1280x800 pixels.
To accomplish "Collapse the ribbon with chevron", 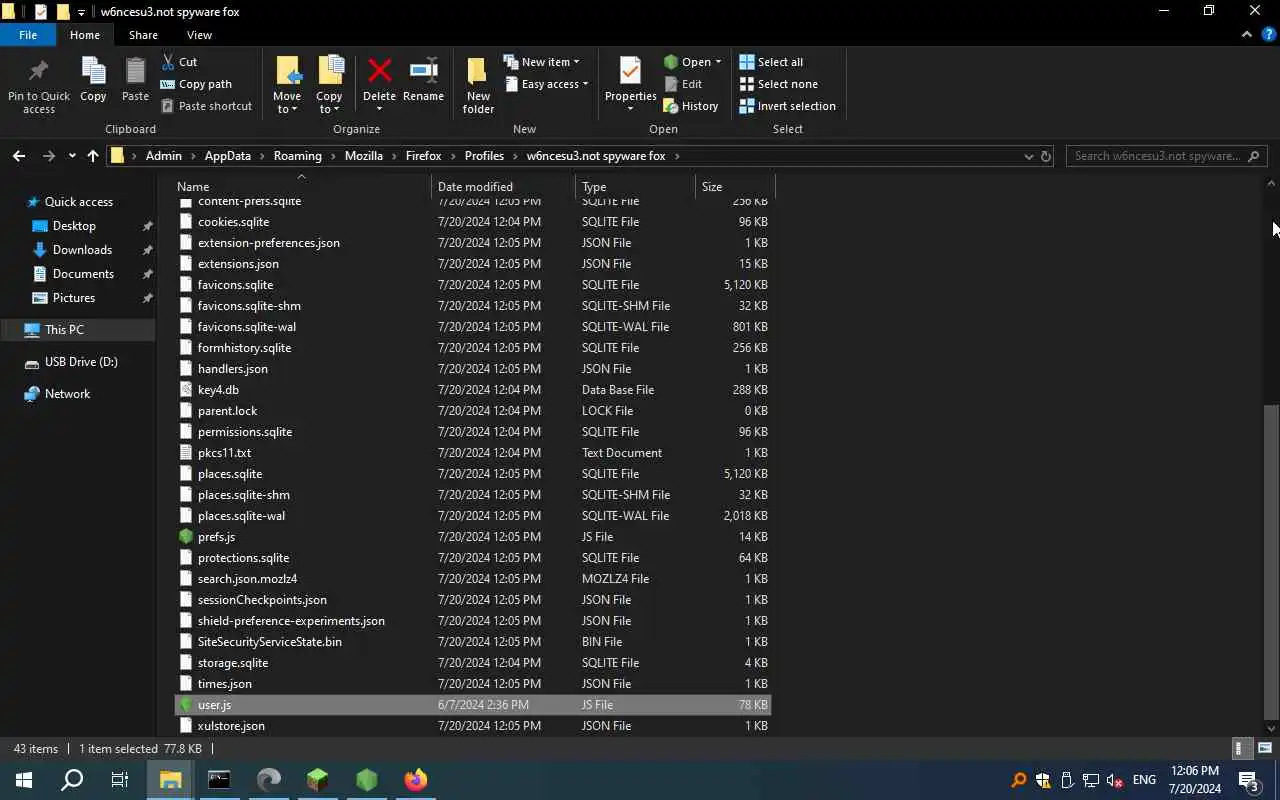I will 1246,34.
